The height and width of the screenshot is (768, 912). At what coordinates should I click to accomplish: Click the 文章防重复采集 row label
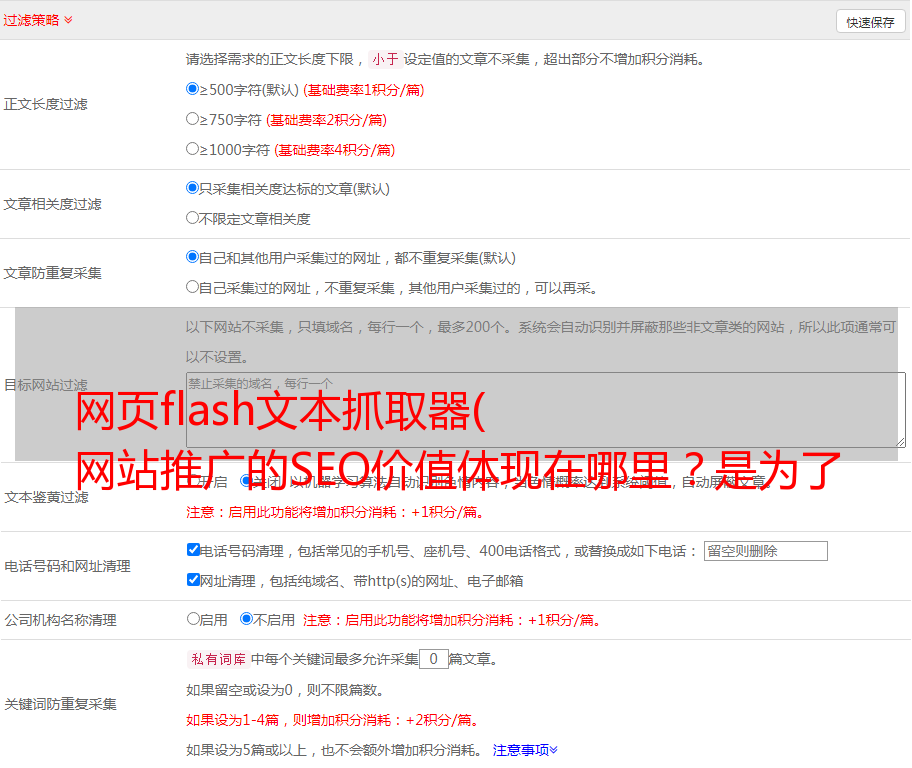point(52,273)
